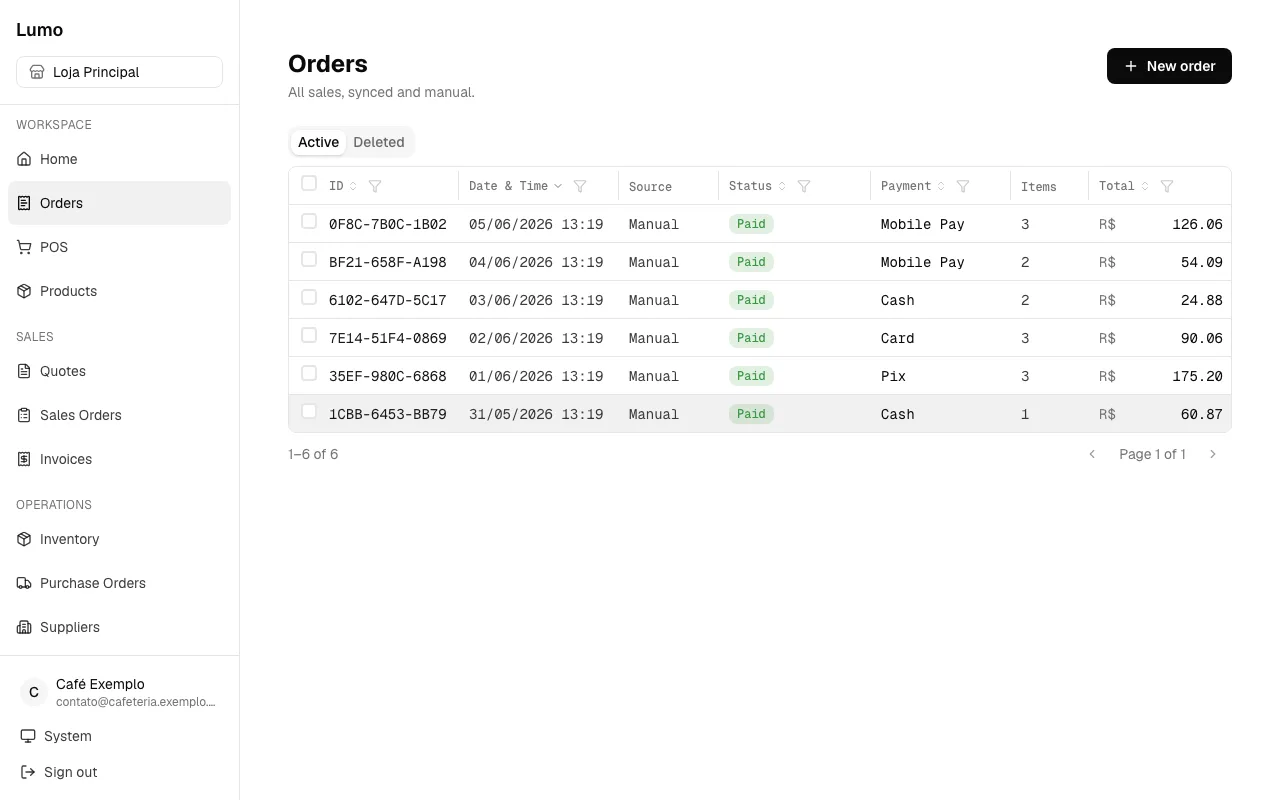The height and width of the screenshot is (800, 1280).
Task: Open the Total column filter funnel
Action: point(1167,186)
